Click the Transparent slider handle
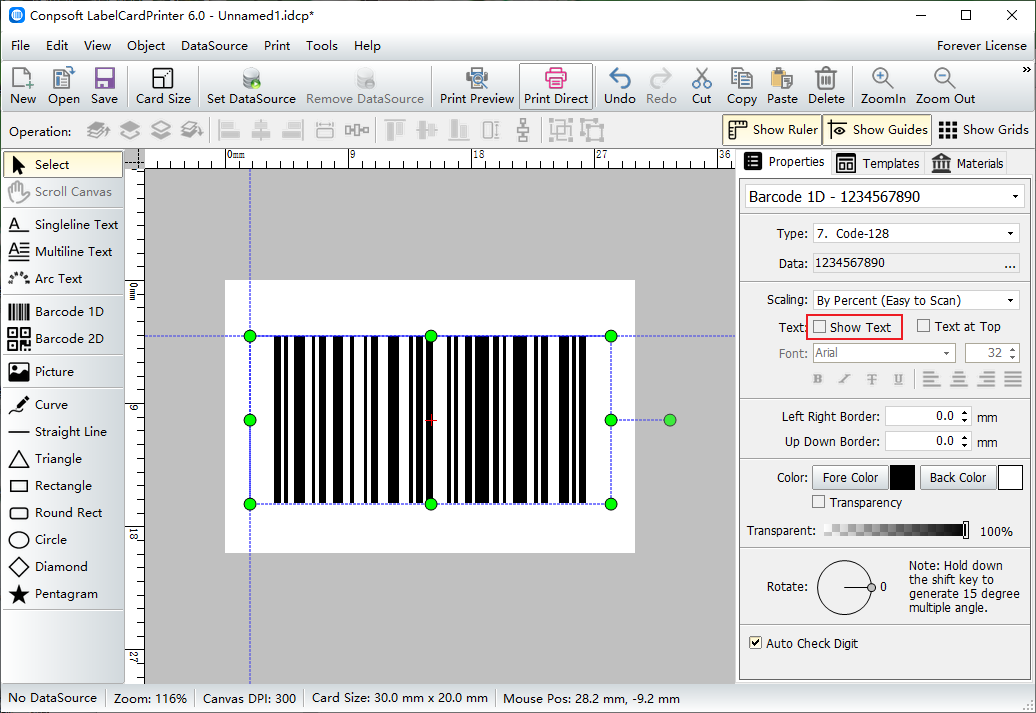The image size is (1036, 713). pyautogui.click(x=965, y=530)
